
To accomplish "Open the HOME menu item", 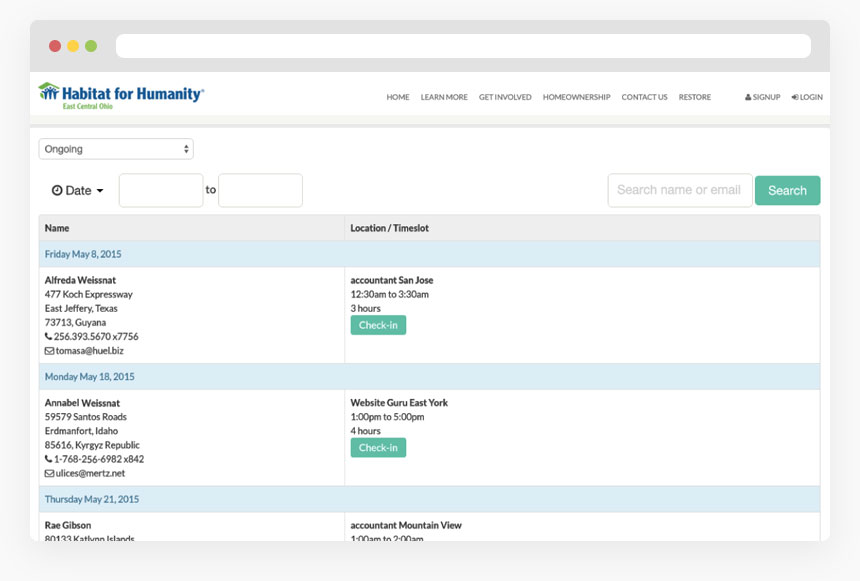I will coord(398,97).
